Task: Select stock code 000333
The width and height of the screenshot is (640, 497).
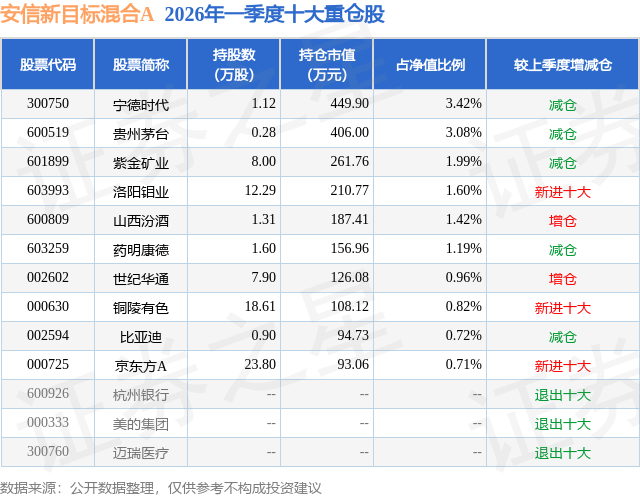Action: point(48,422)
